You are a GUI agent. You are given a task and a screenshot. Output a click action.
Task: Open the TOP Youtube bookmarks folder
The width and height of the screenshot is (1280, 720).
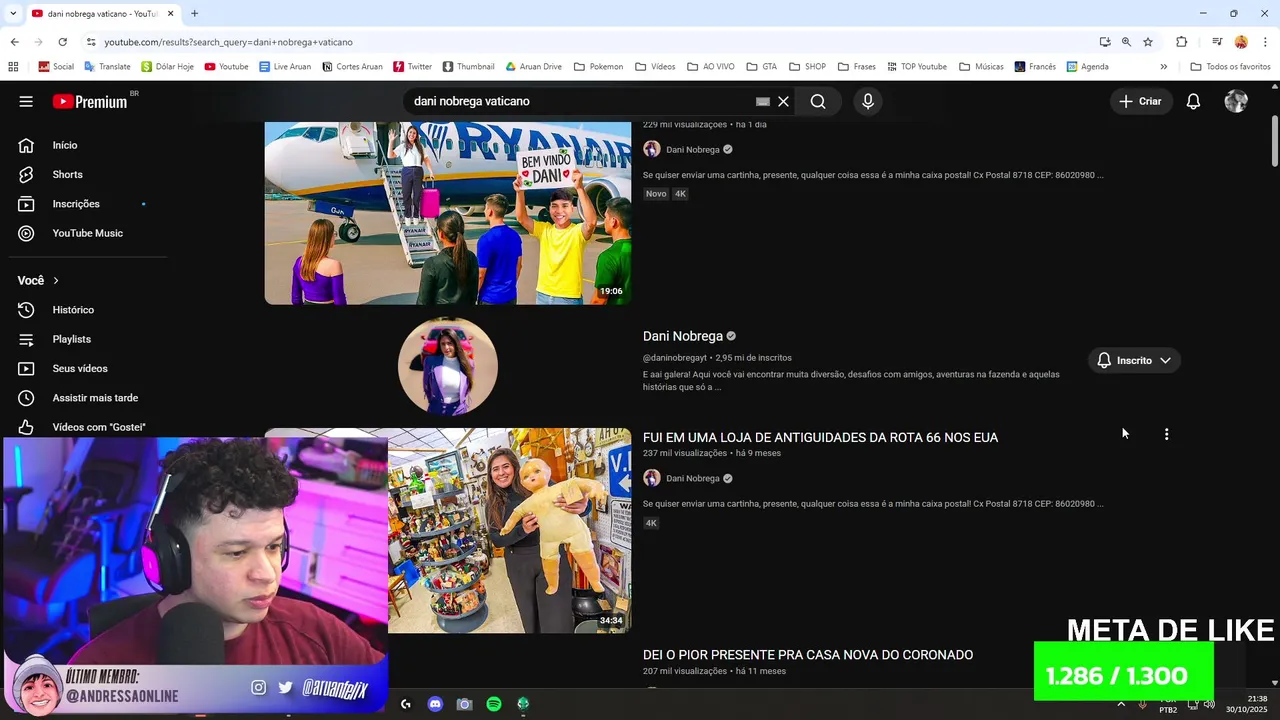pos(916,67)
